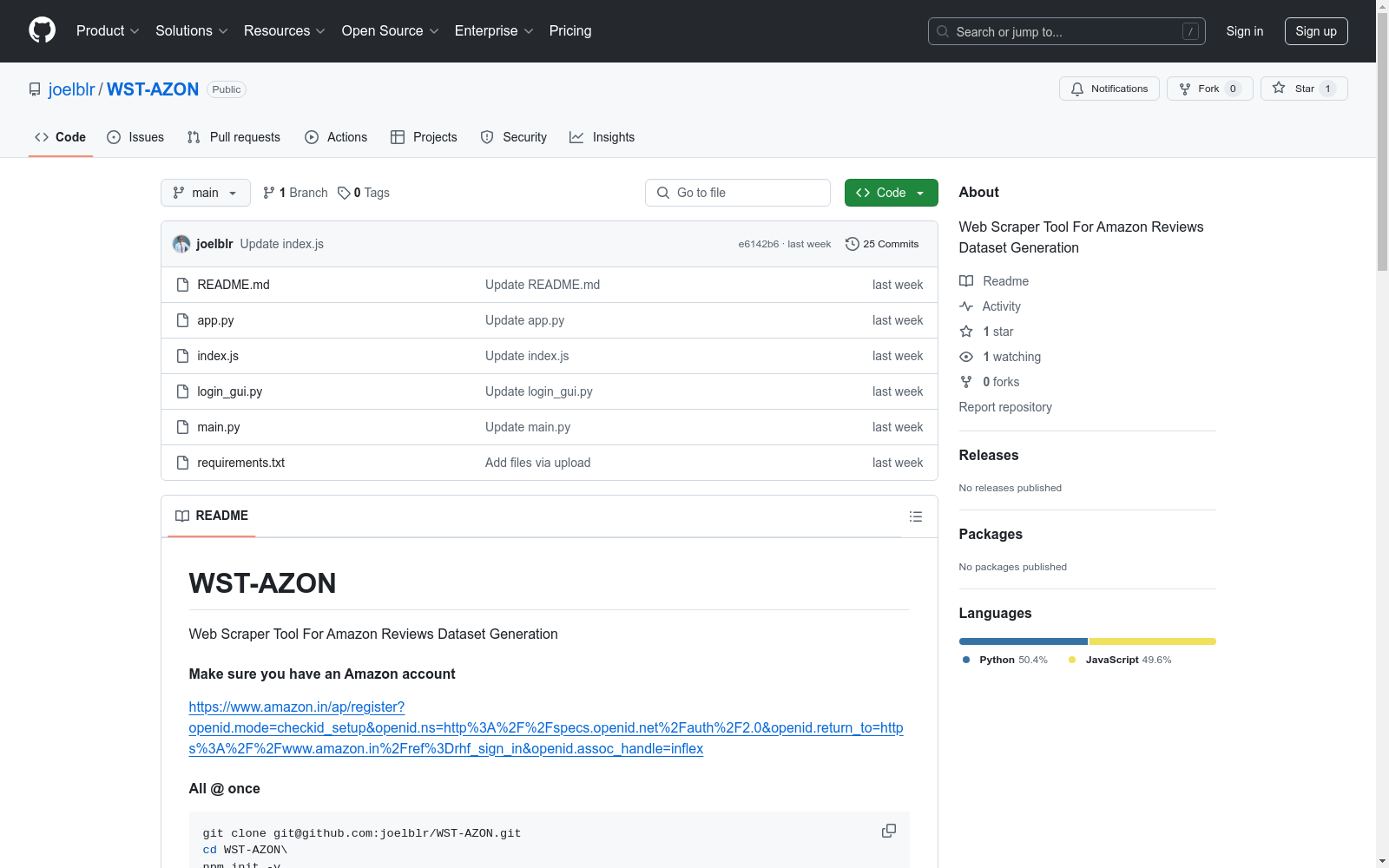This screenshot has width=1389, height=868.
Task: Click the Go to file search box
Action: click(x=737, y=193)
